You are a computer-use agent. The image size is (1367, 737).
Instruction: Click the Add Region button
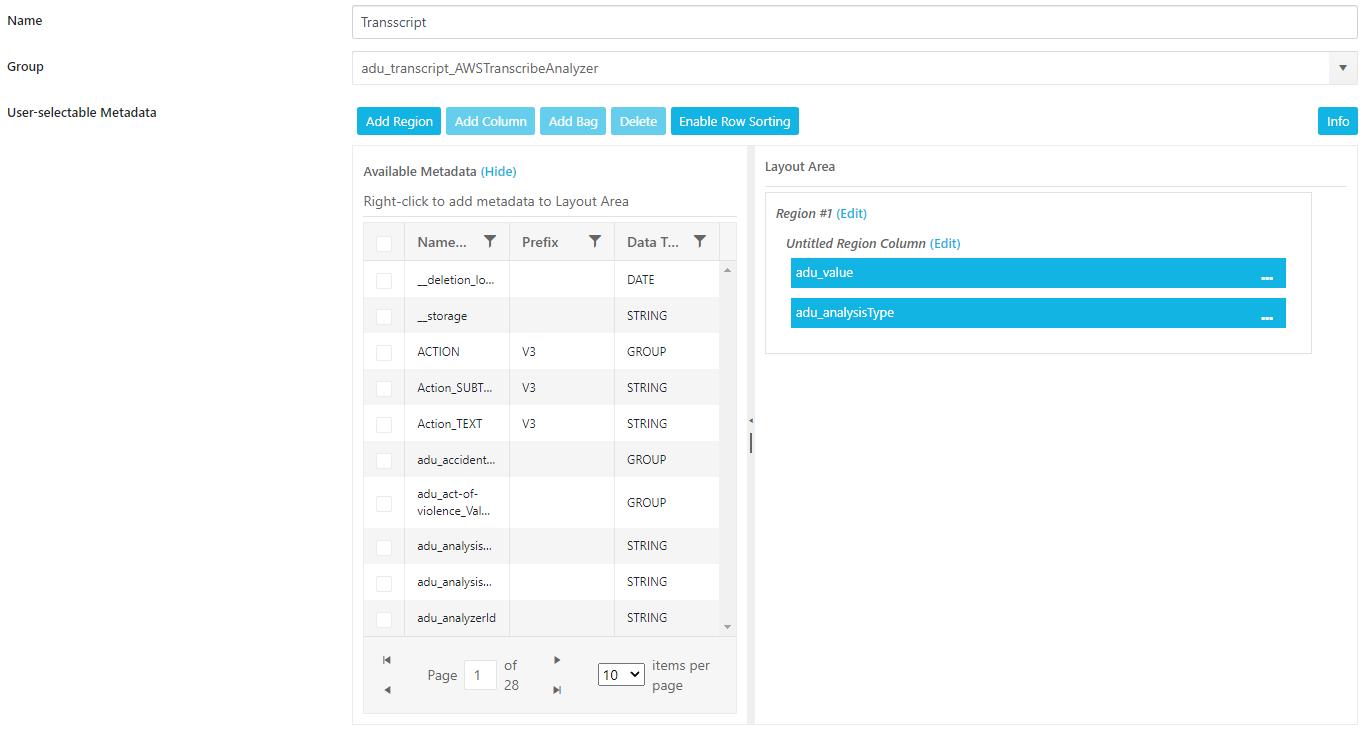pyautogui.click(x=399, y=121)
